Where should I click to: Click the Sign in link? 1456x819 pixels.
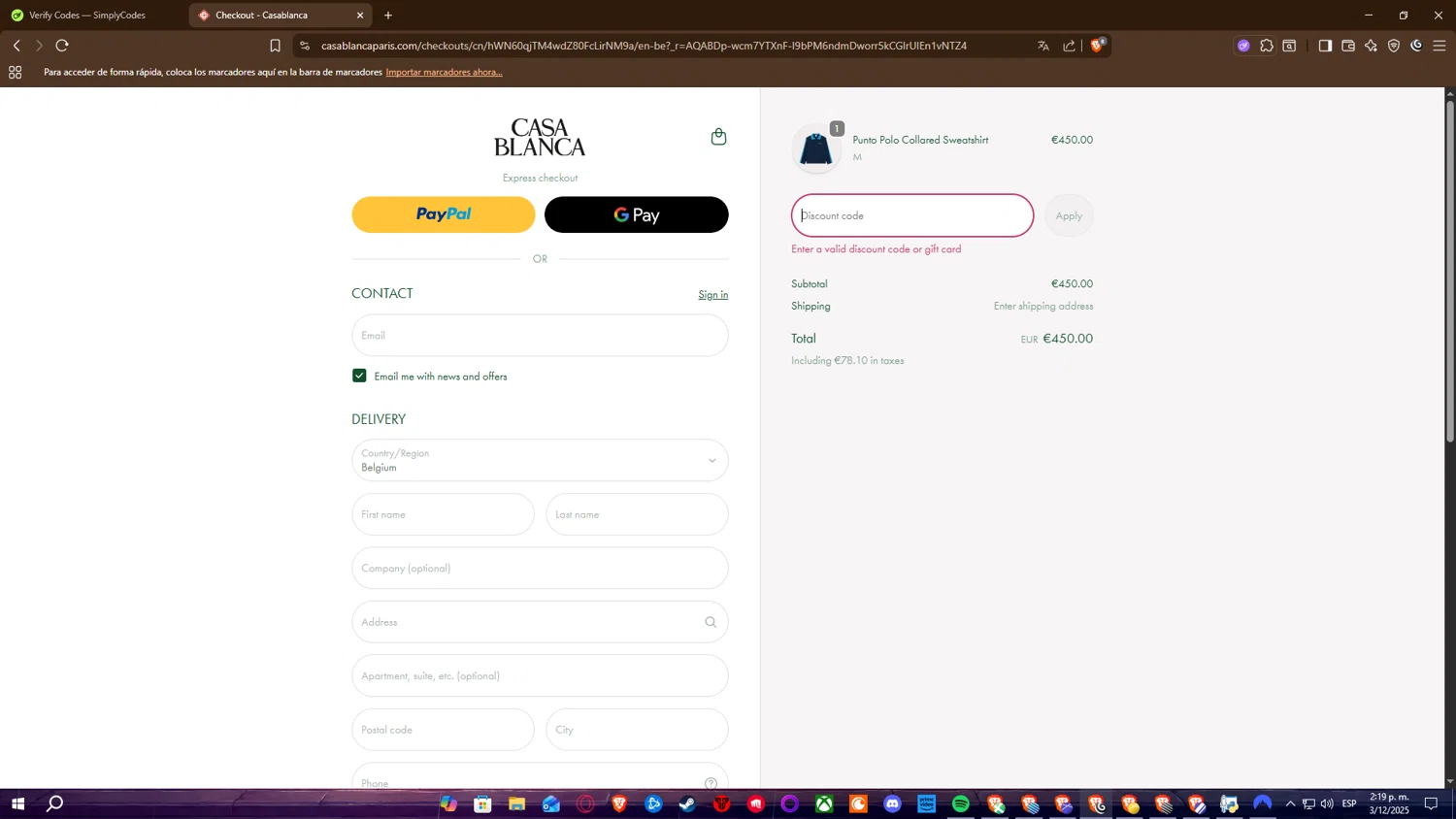(713, 295)
